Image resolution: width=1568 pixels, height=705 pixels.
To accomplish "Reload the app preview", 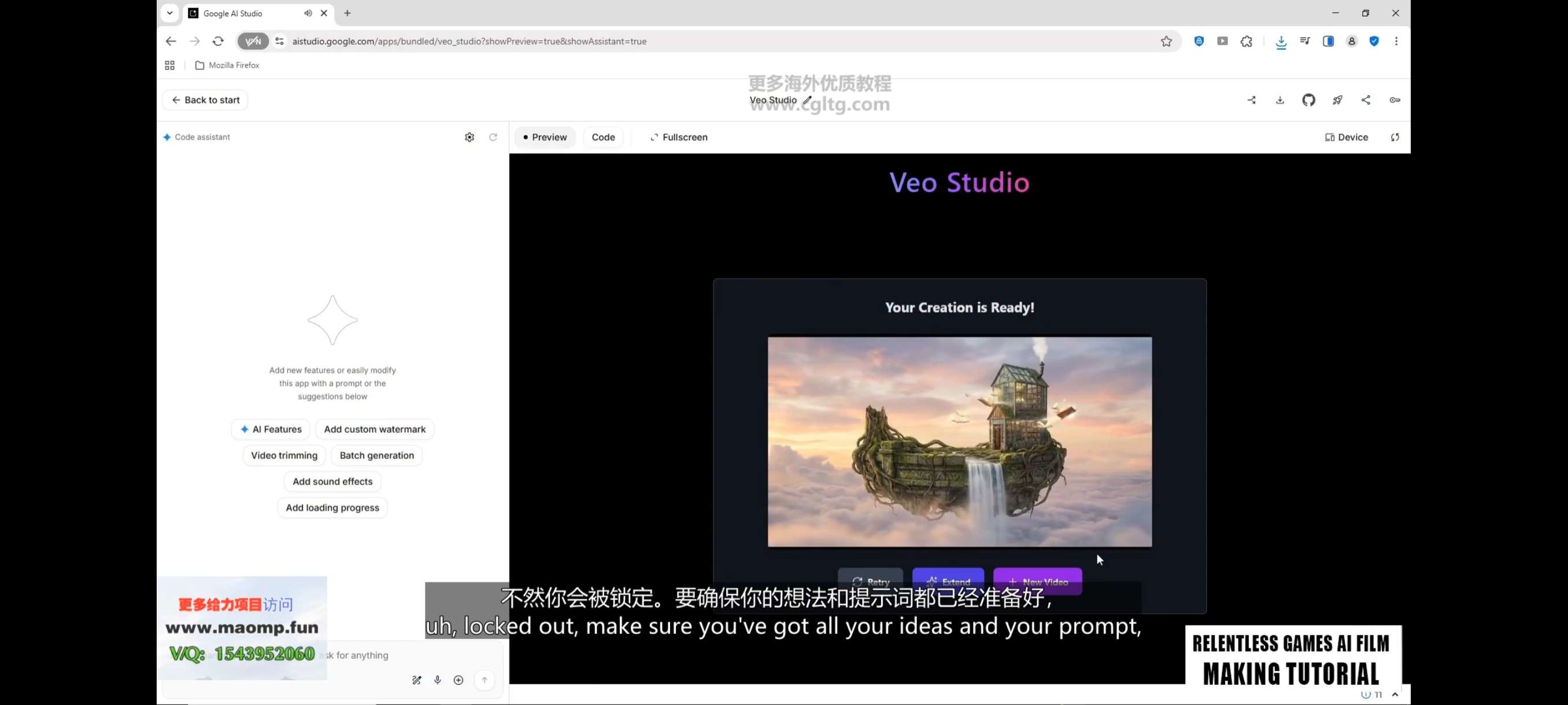I will pyautogui.click(x=1395, y=138).
